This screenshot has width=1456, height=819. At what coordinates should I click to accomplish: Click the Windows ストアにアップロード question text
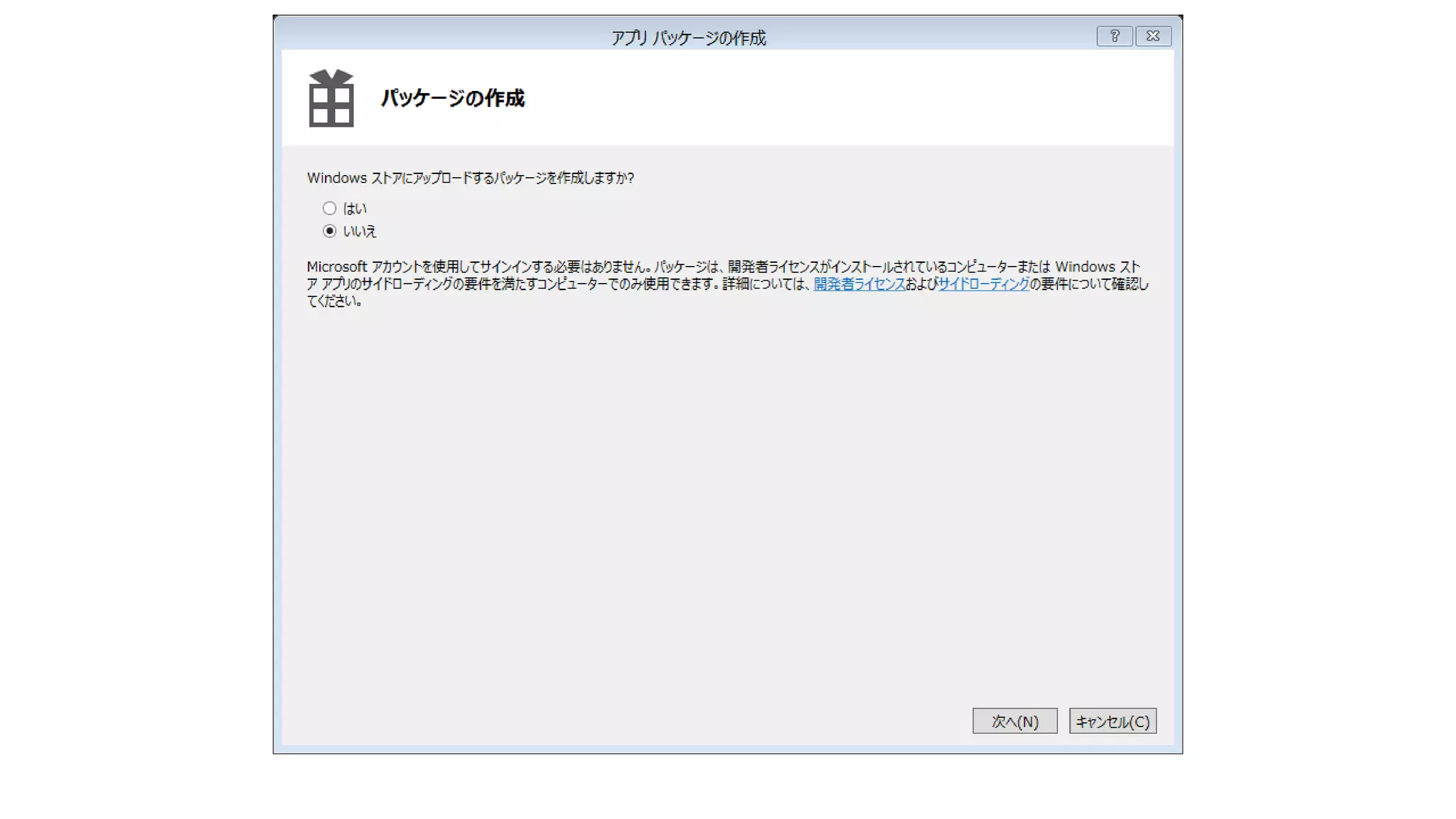(470, 178)
